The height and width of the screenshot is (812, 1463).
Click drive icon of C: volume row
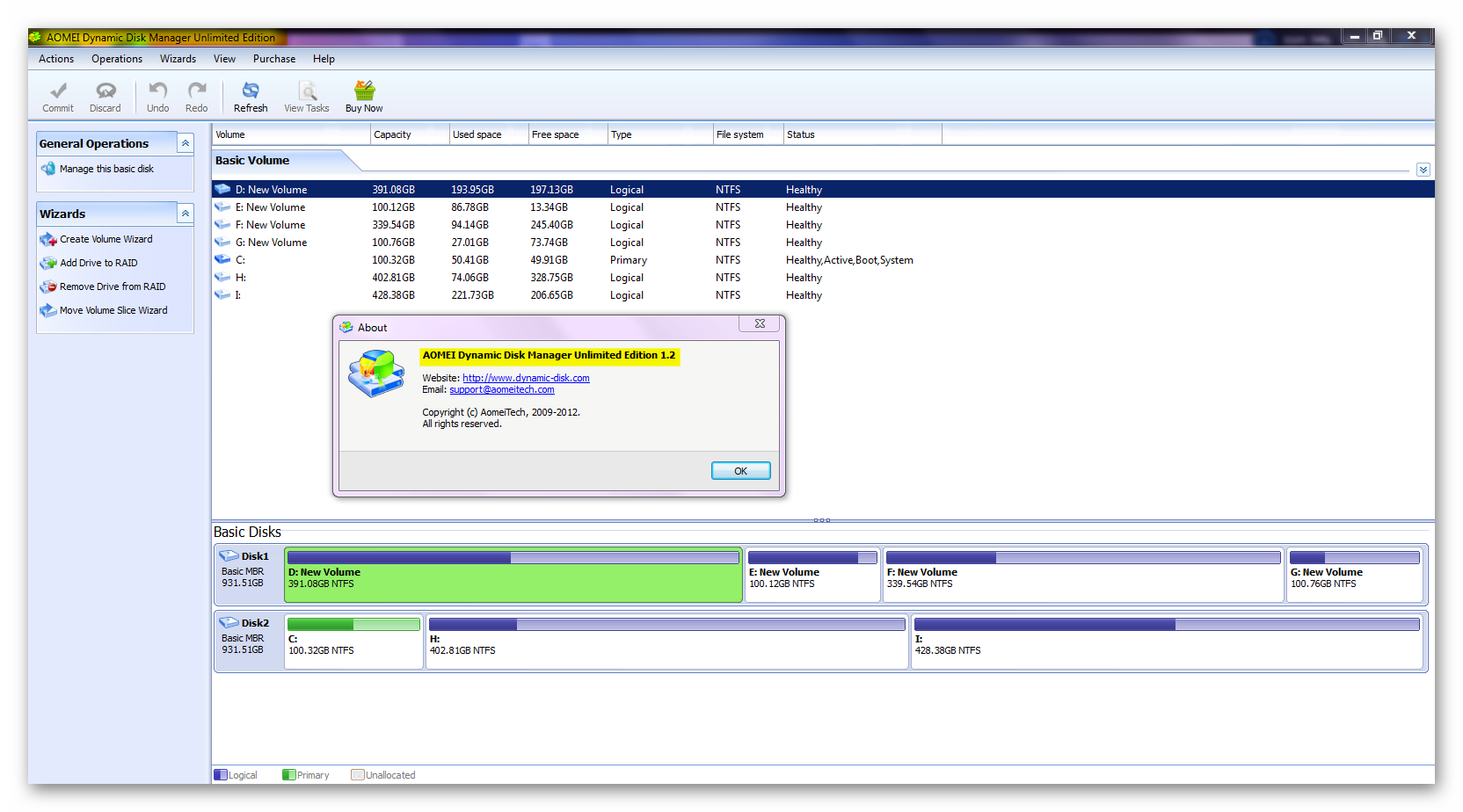[223, 259]
